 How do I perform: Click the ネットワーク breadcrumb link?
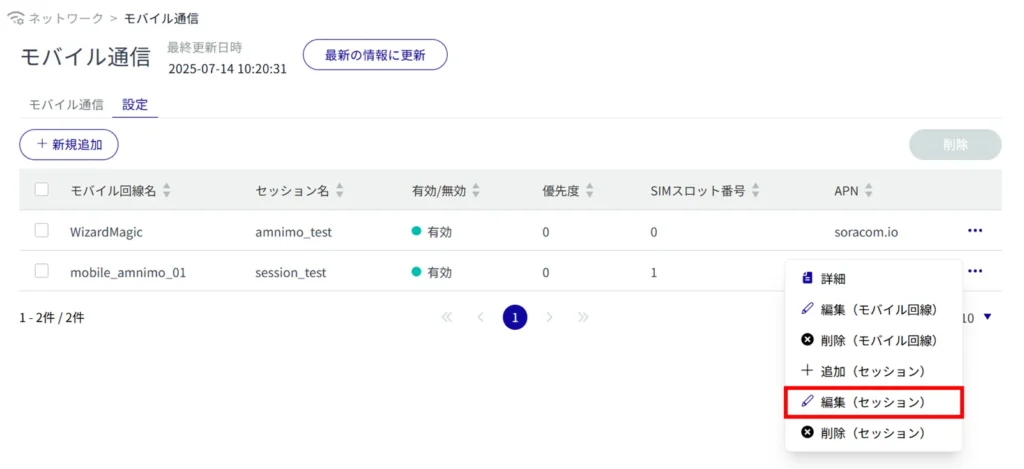[65, 19]
